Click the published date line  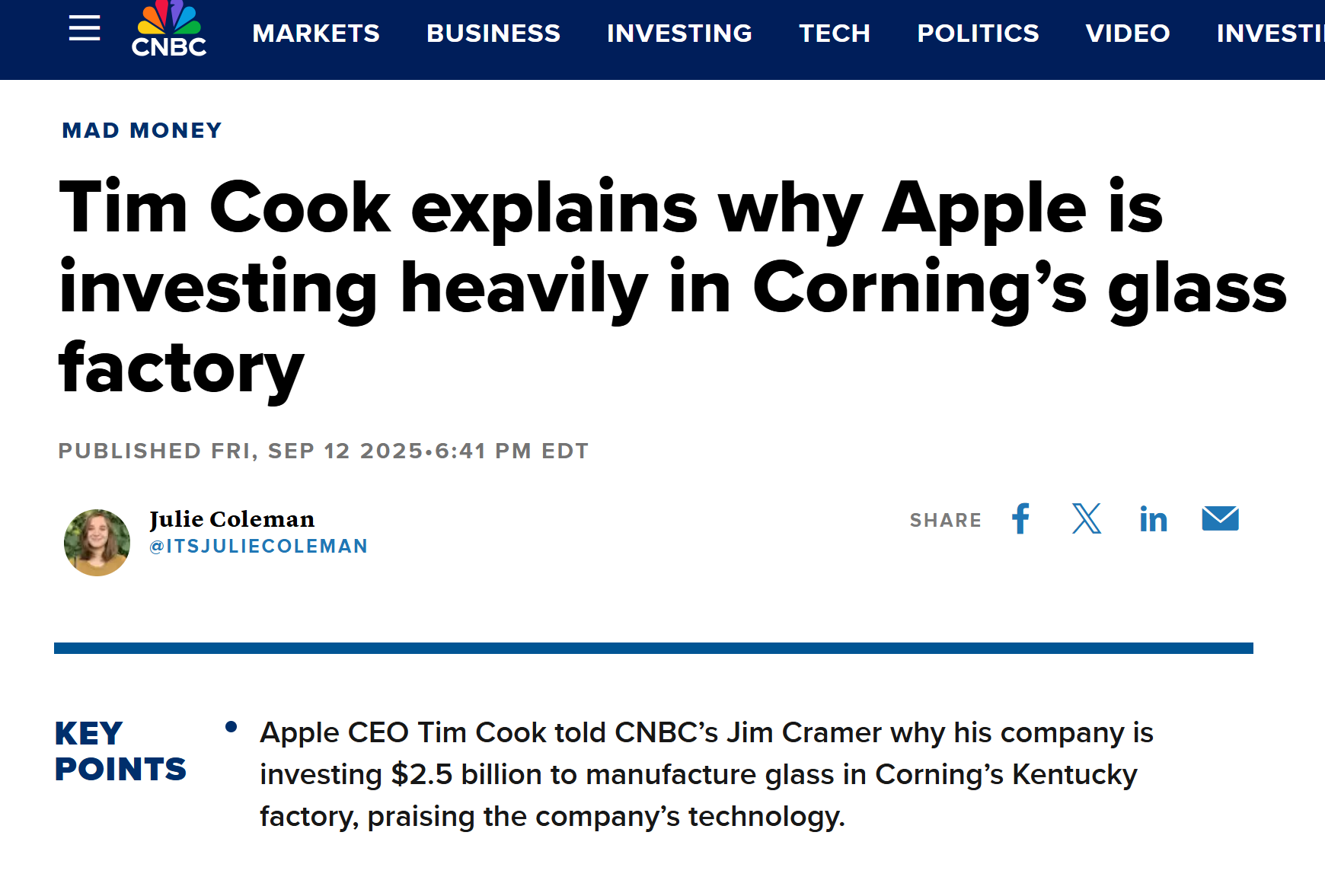click(324, 451)
